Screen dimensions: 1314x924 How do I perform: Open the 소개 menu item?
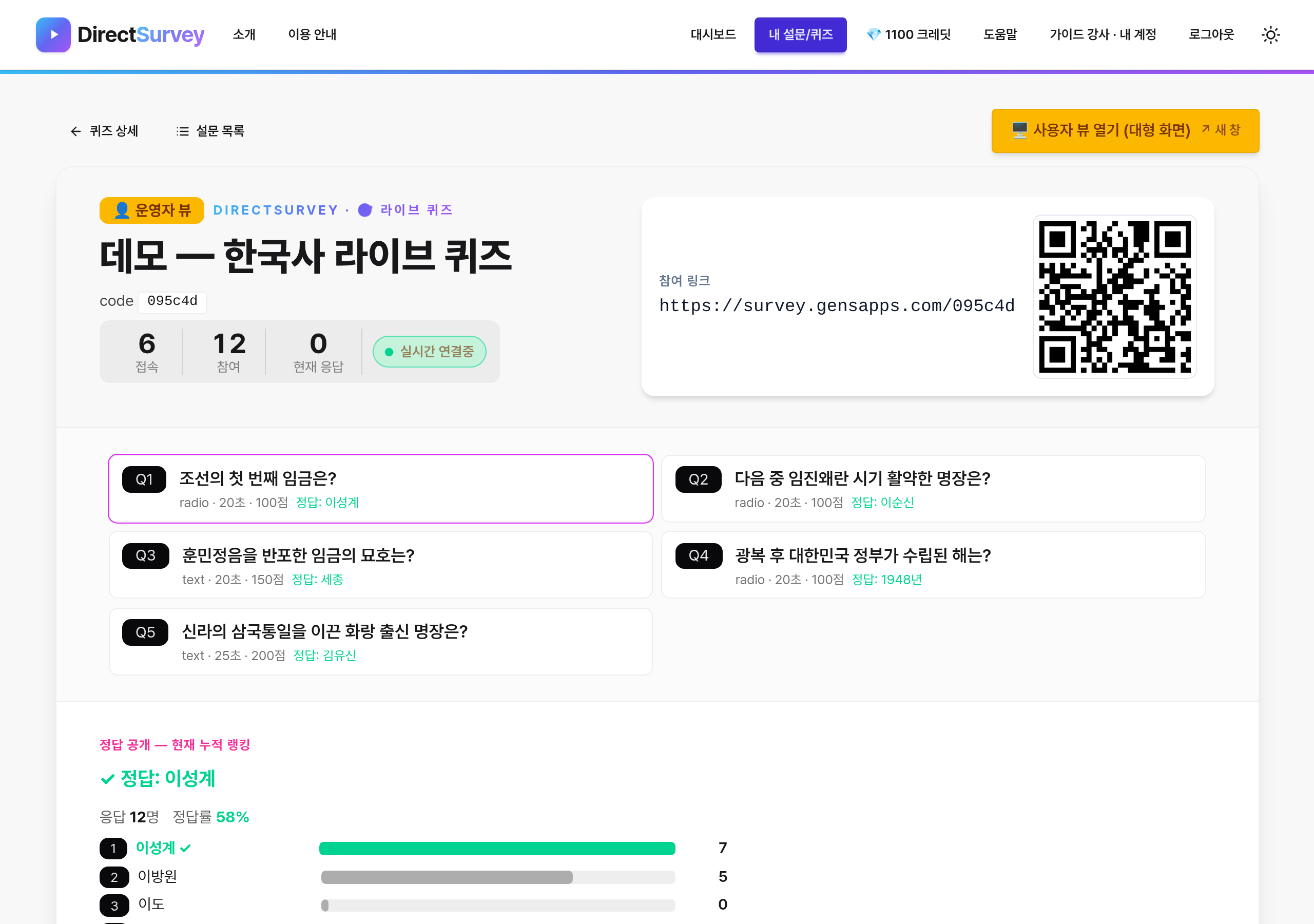pyautogui.click(x=244, y=34)
